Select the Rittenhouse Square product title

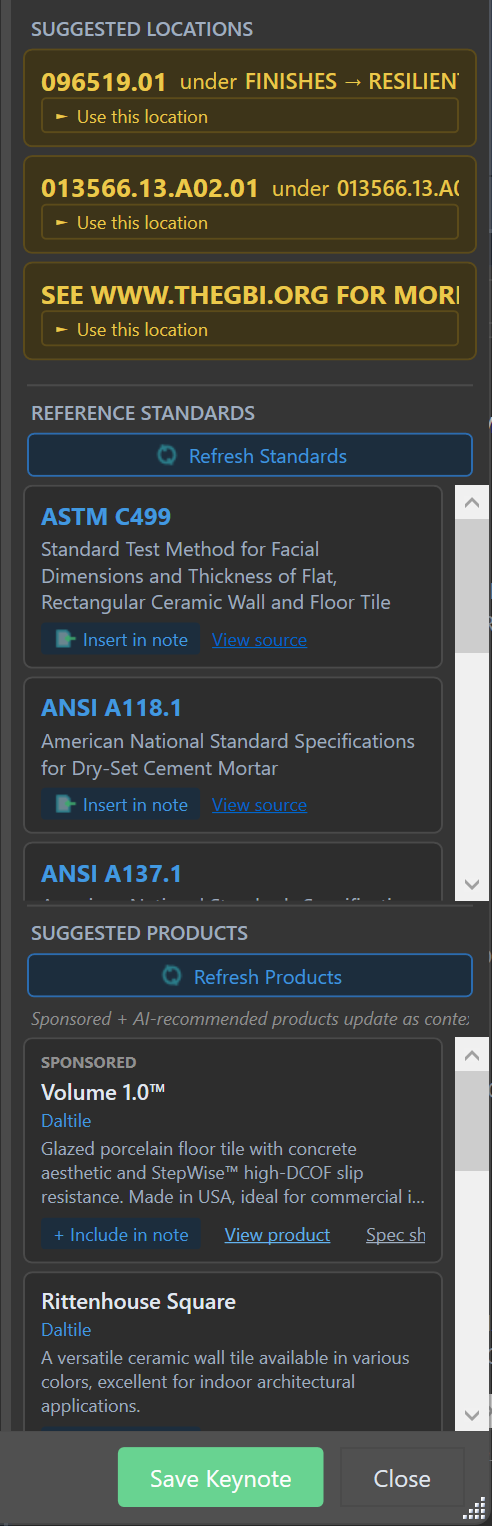139,1302
